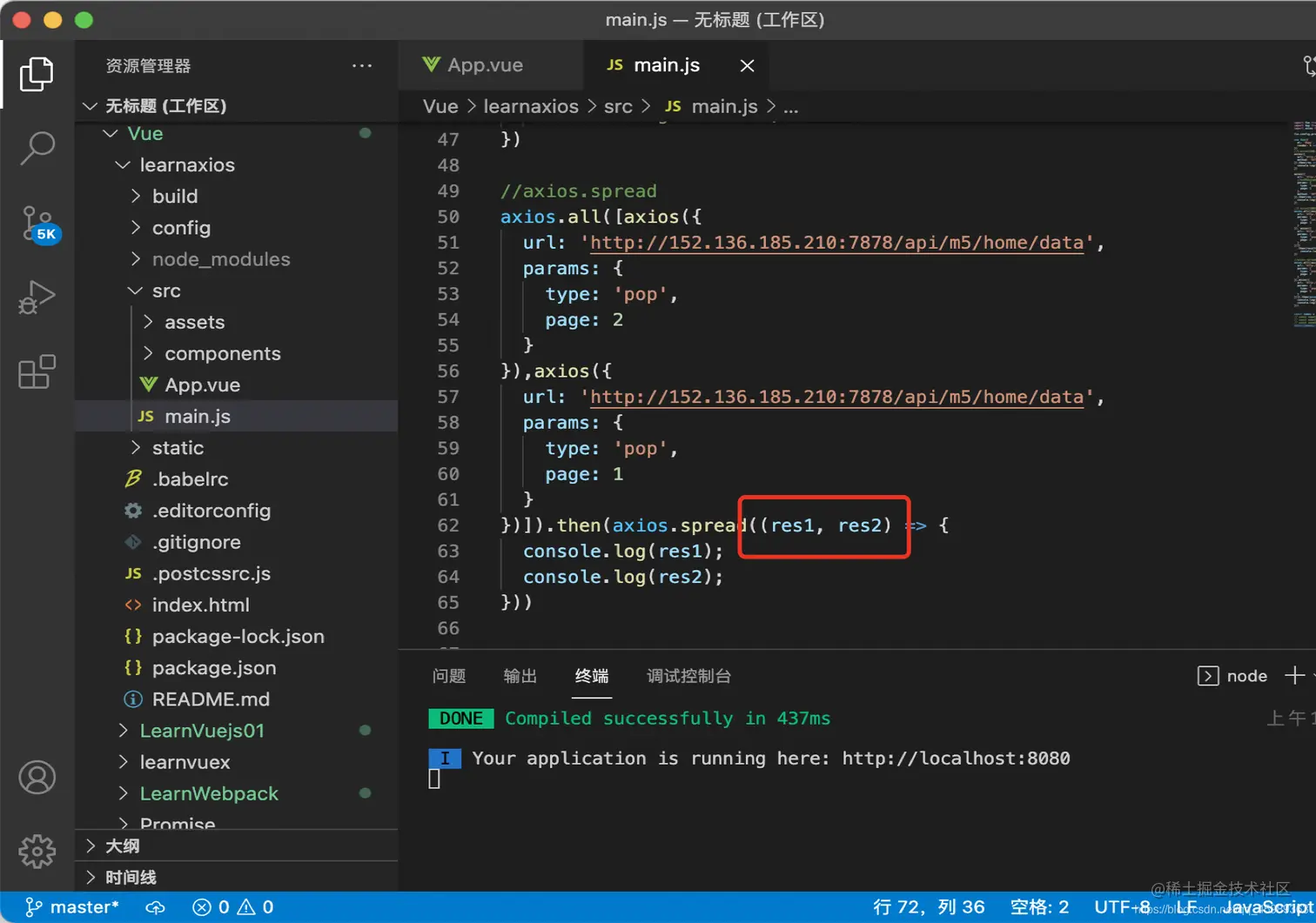The image size is (1316, 923).
Task: Open README.md file
Action: pyautogui.click(x=237, y=699)
